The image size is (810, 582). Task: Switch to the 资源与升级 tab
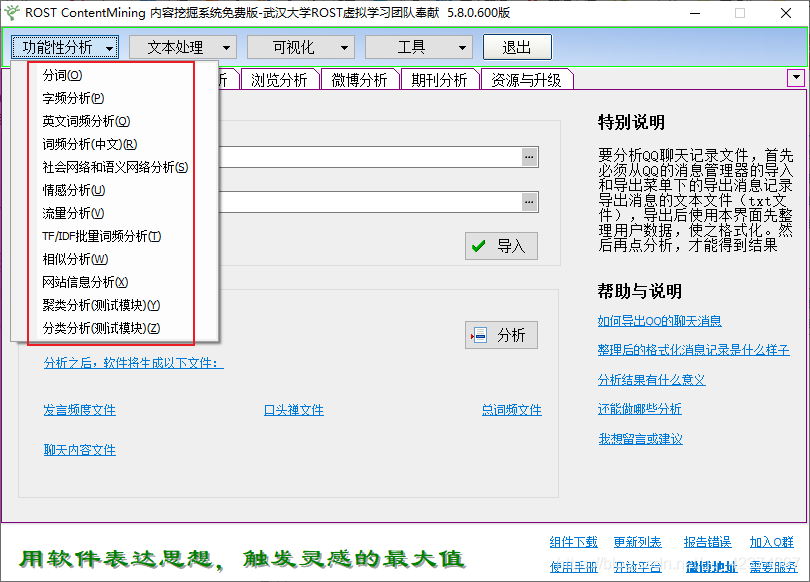[x=526, y=80]
